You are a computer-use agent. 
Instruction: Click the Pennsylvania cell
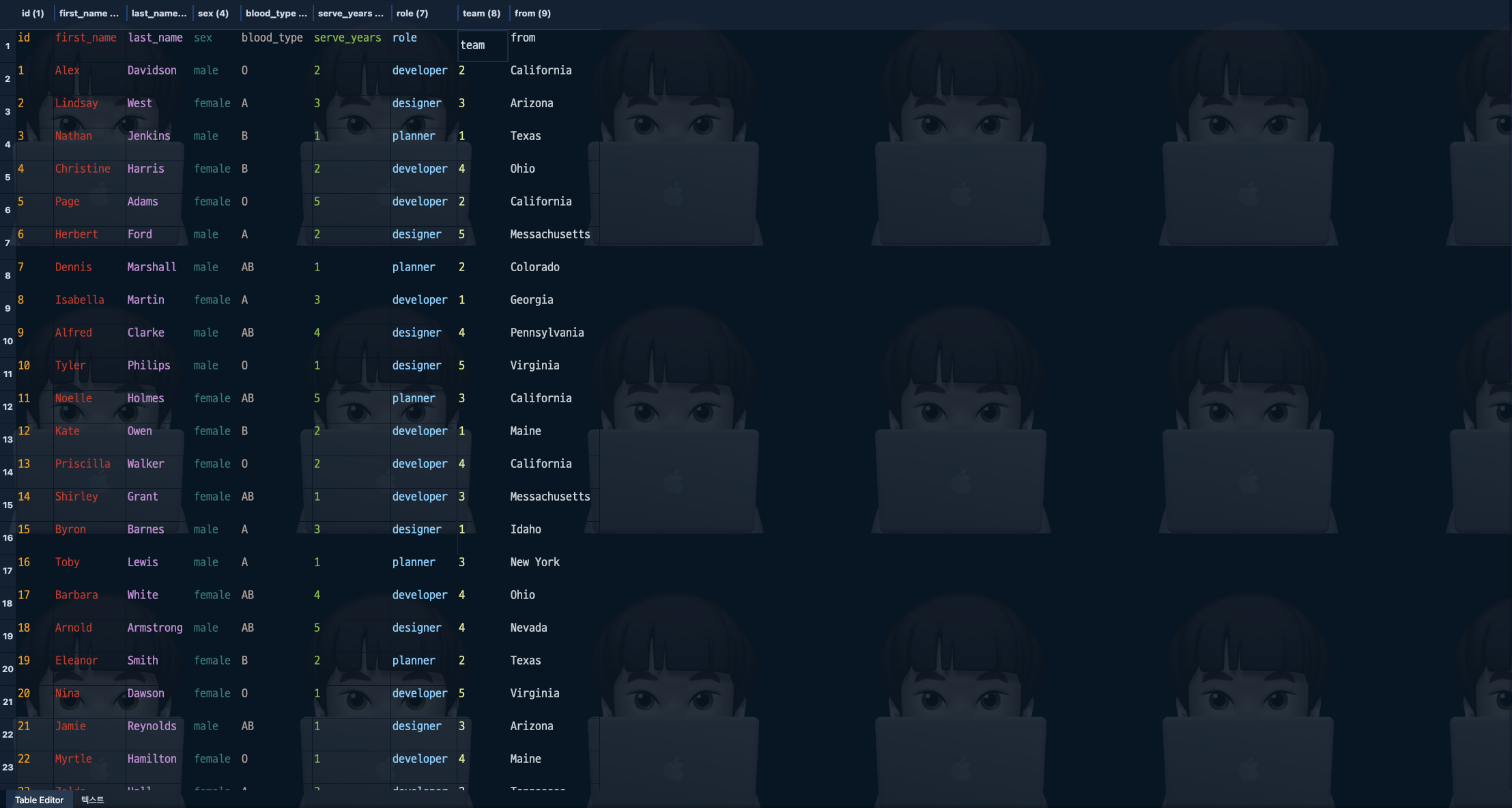(x=547, y=333)
